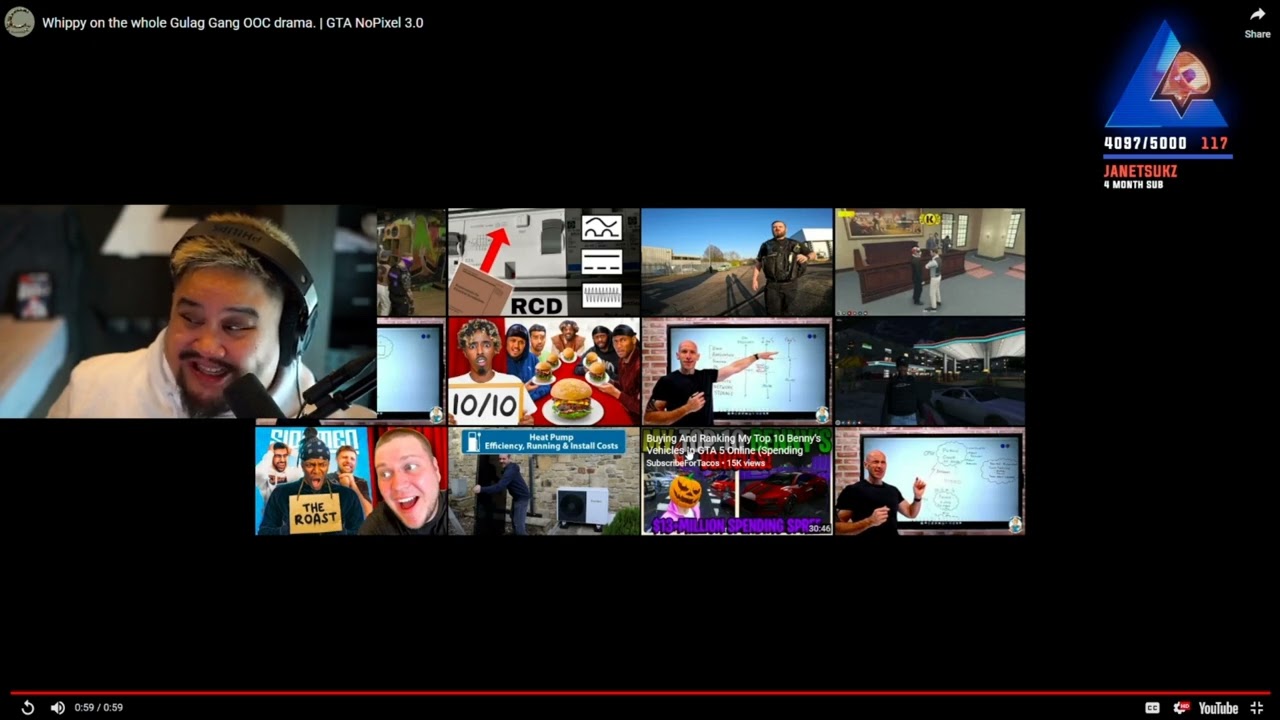
Task: Open the video on YouTube via logo
Action: (x=1218, y=708)
